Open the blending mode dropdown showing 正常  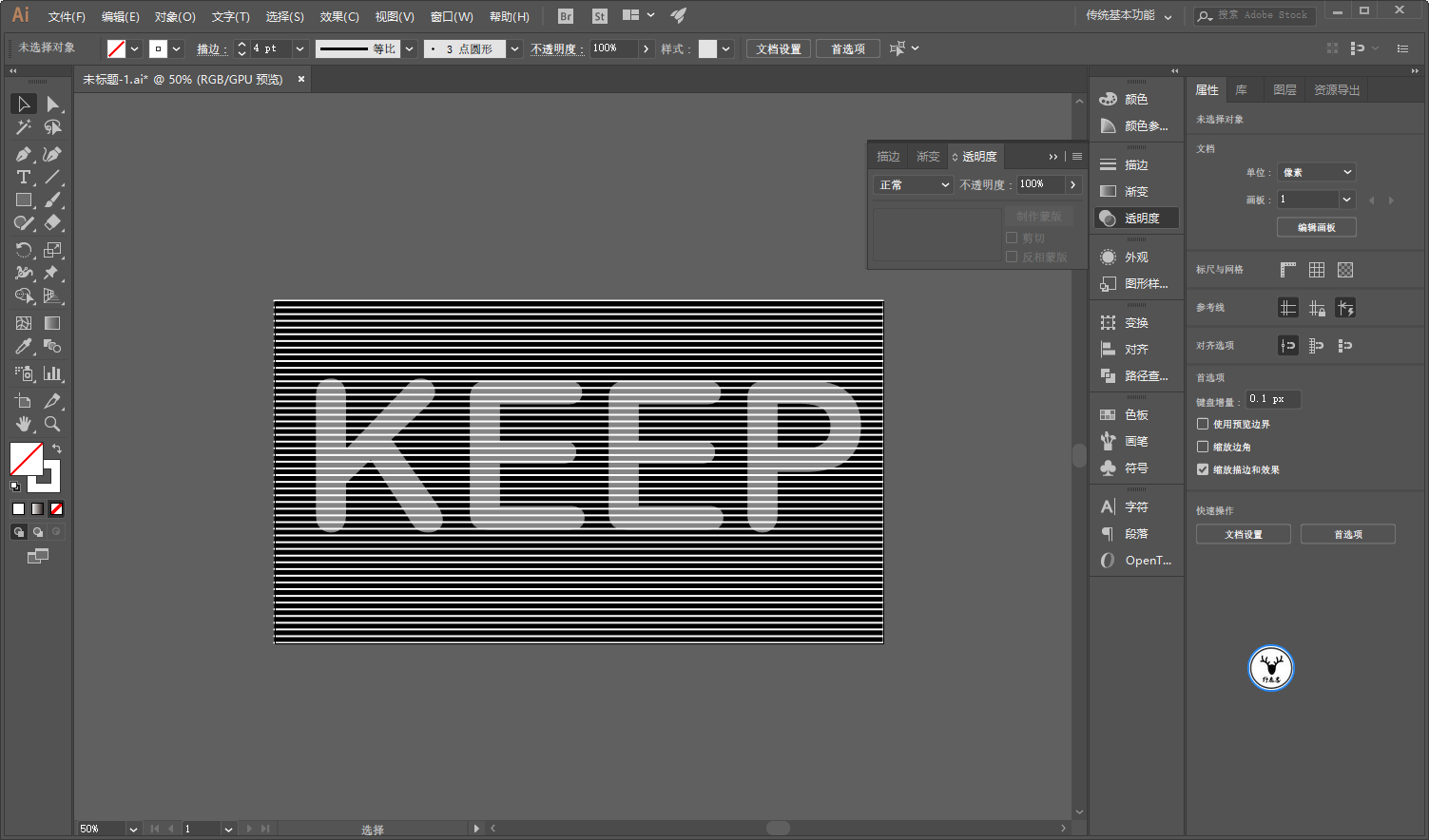913,184
